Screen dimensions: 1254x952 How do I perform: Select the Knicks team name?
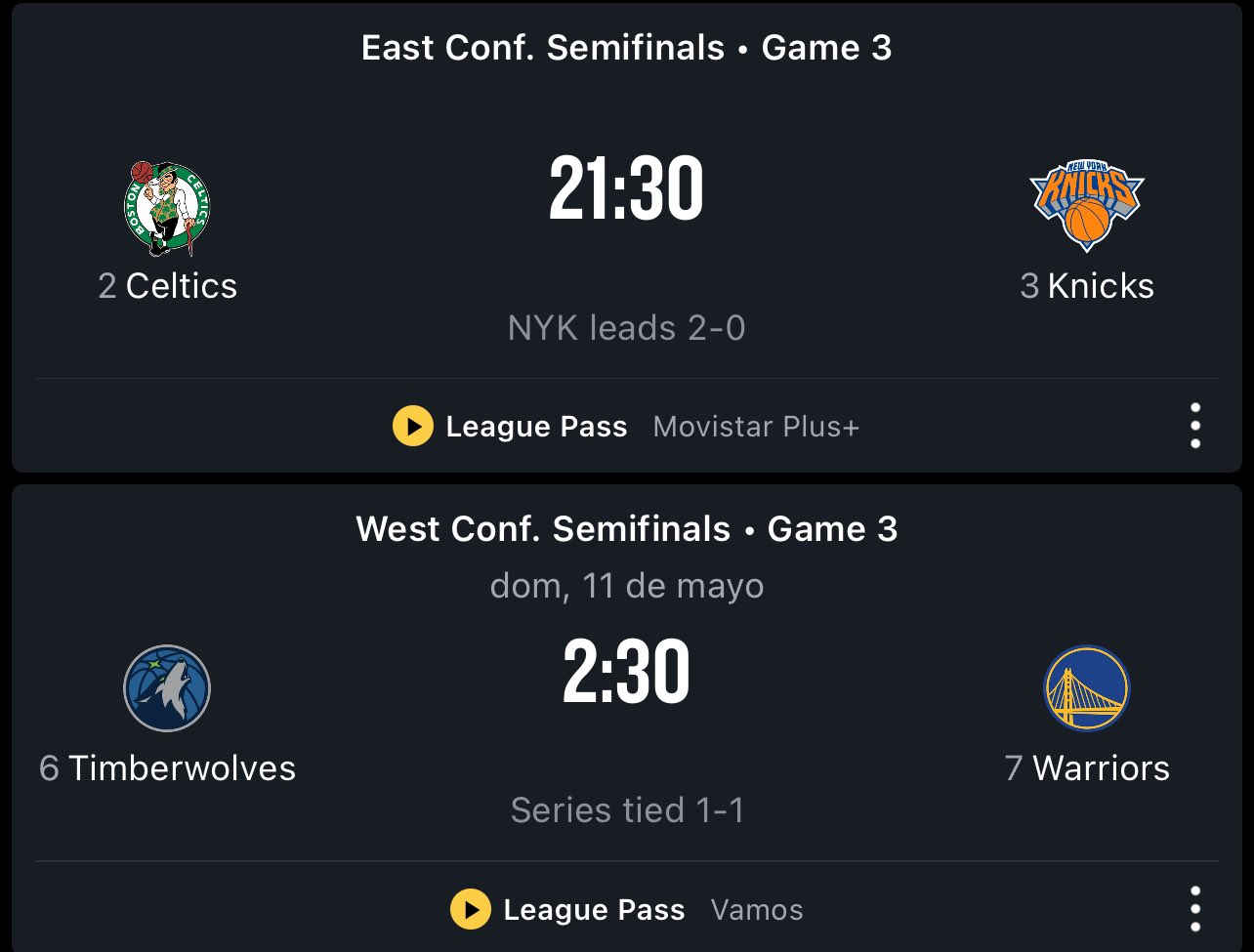coord(1101,286)
